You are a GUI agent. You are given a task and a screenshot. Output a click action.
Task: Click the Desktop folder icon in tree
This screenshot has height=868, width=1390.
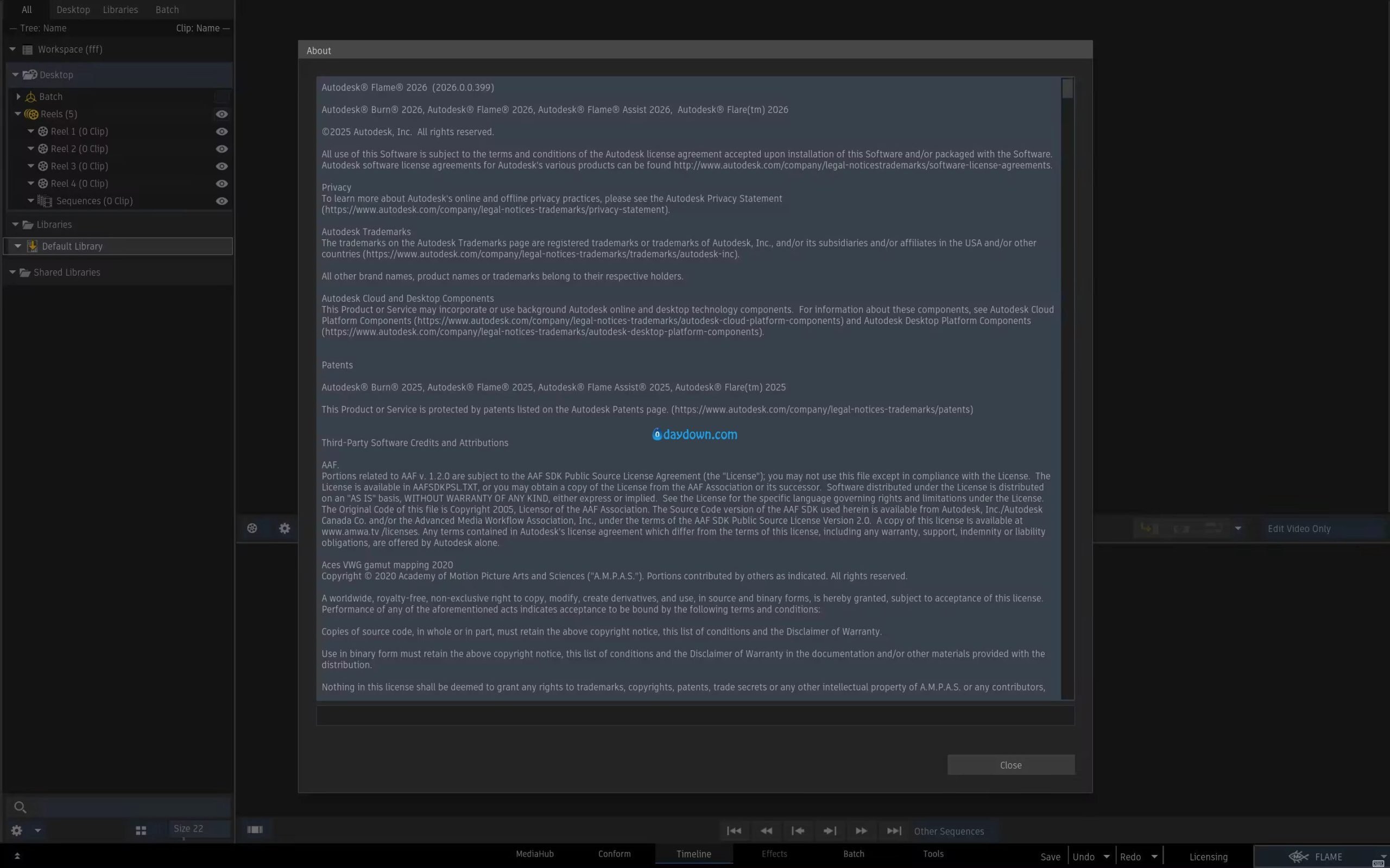[30, 74]
